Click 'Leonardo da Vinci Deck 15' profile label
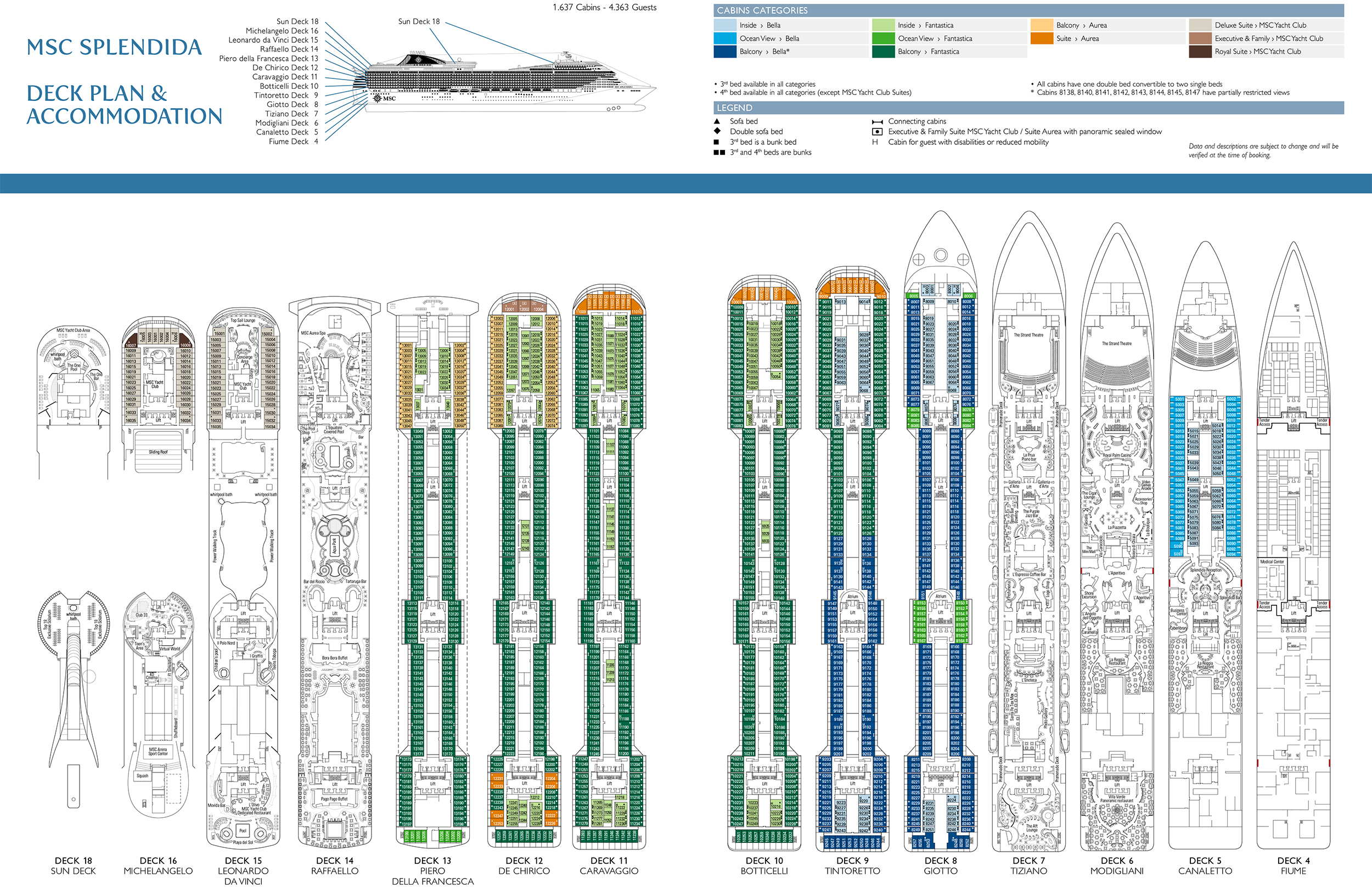1372x889 pixels. (x=273, y=40)
